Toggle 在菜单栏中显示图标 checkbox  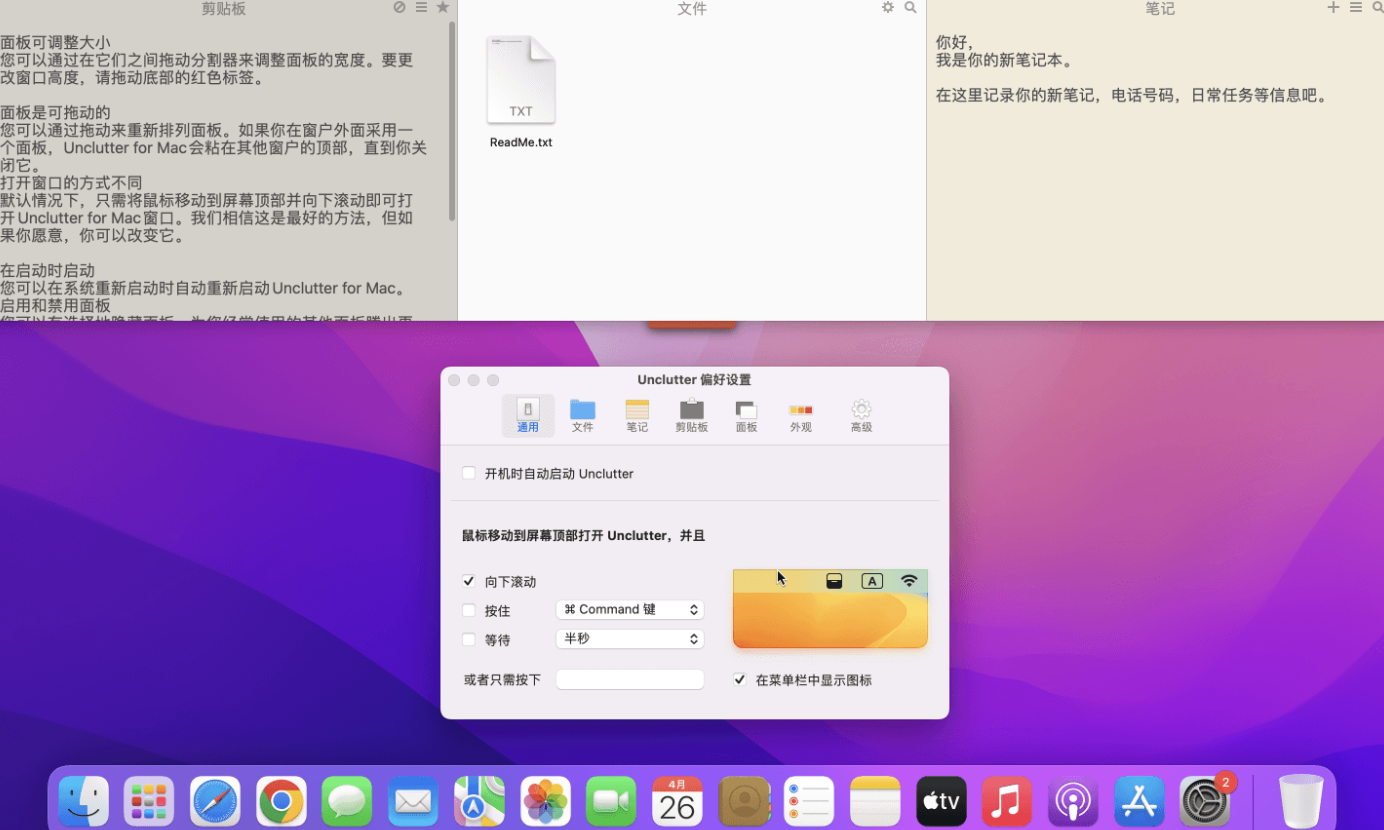click(740, 680)
